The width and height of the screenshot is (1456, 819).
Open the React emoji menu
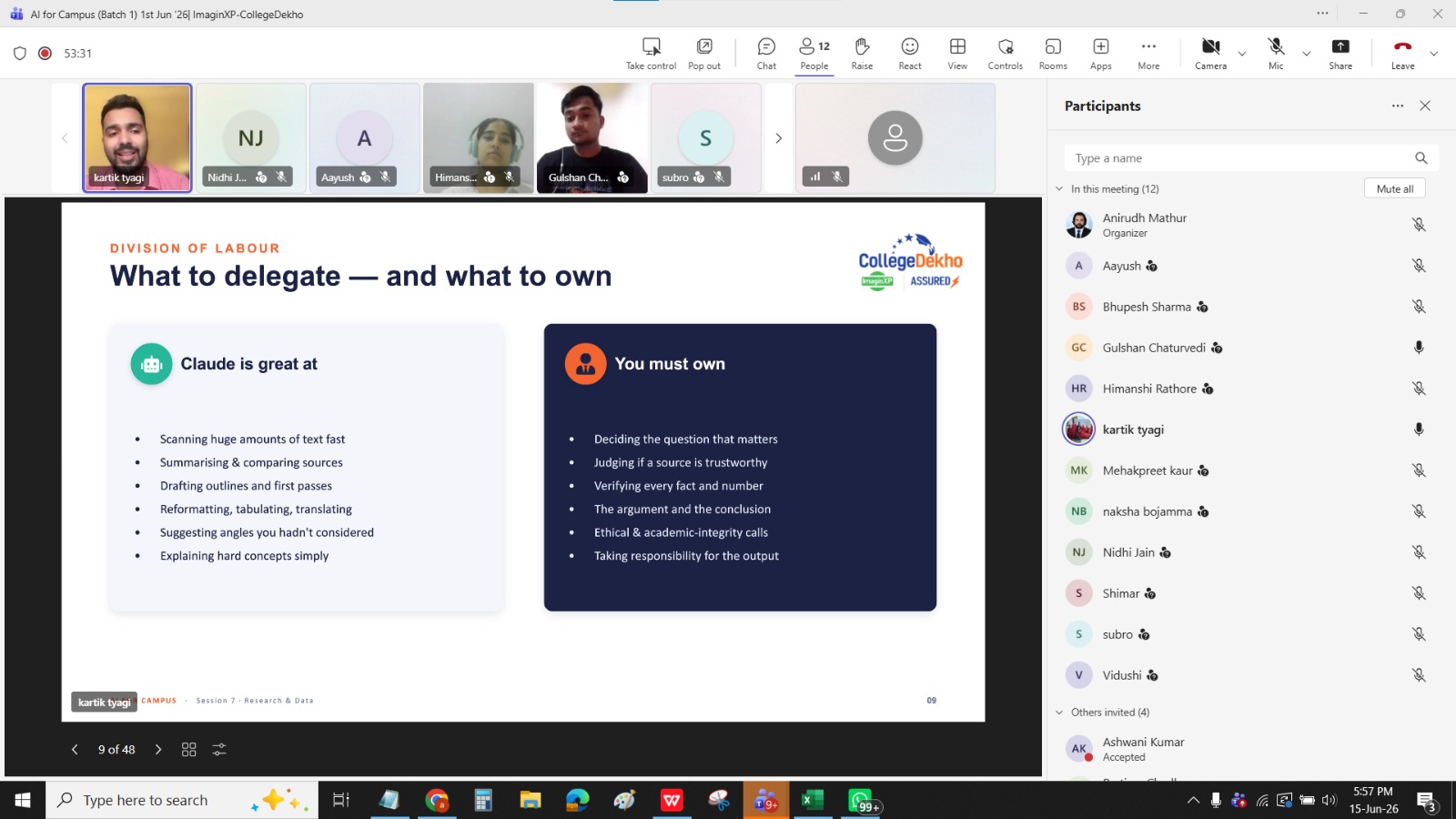click(910, 53)
